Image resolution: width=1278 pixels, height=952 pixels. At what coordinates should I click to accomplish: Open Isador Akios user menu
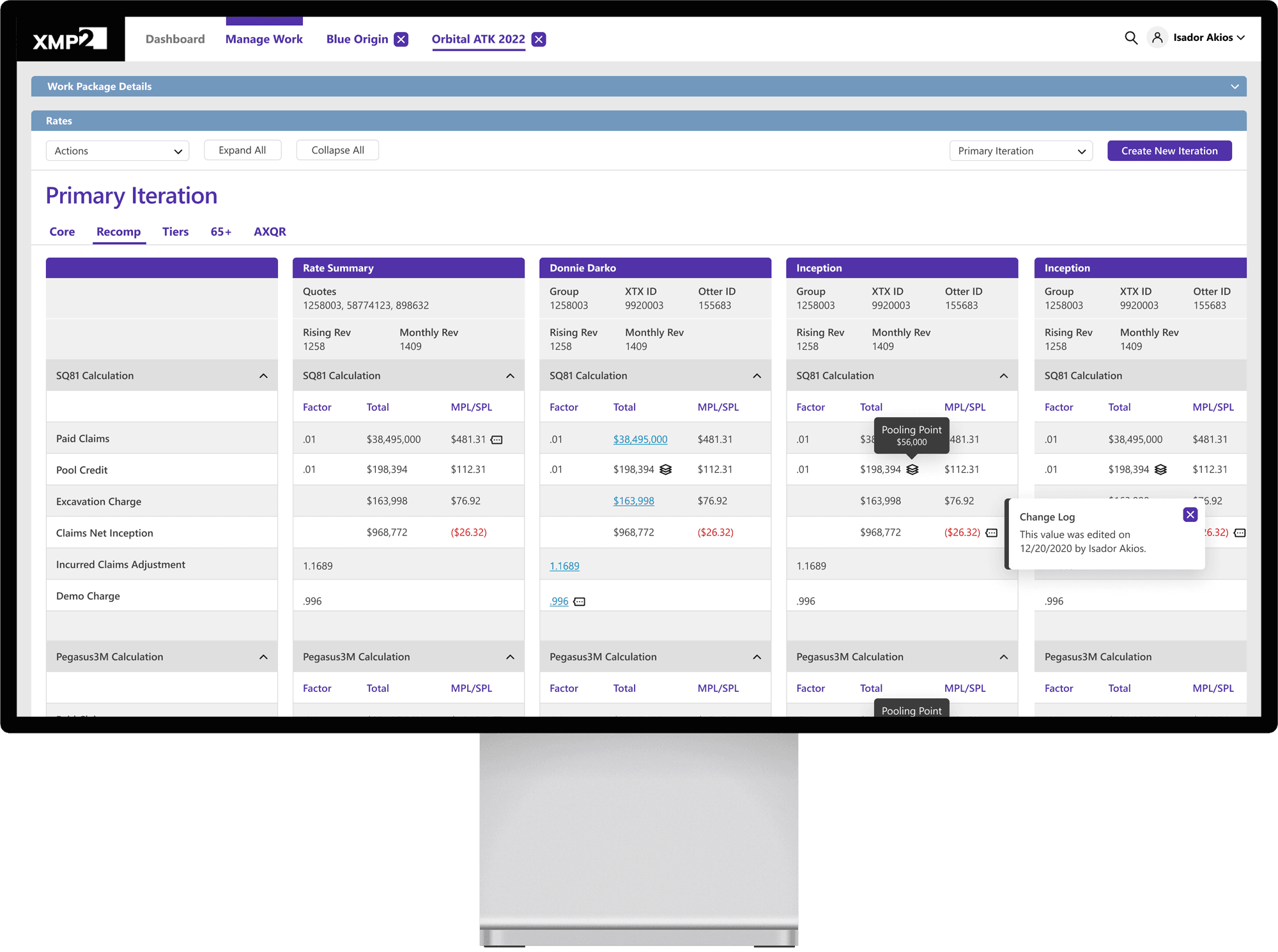(x=1208, y=38)
